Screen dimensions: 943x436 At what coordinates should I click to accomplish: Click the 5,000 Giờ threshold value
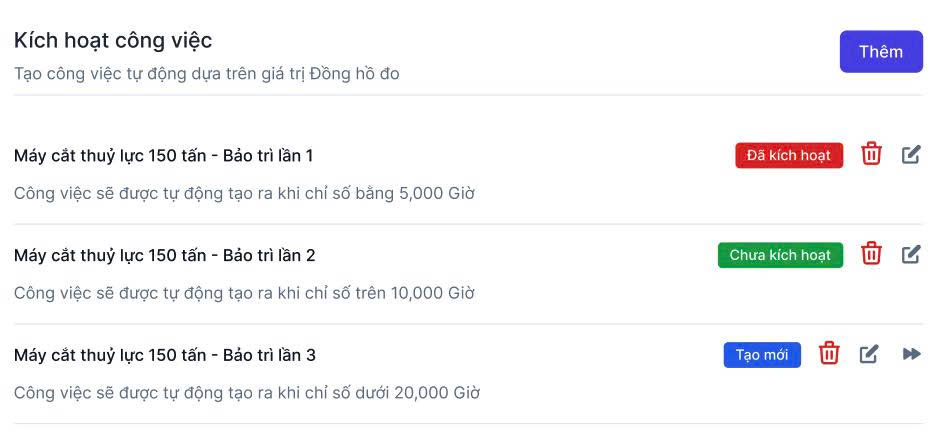(x=436, y=193)
